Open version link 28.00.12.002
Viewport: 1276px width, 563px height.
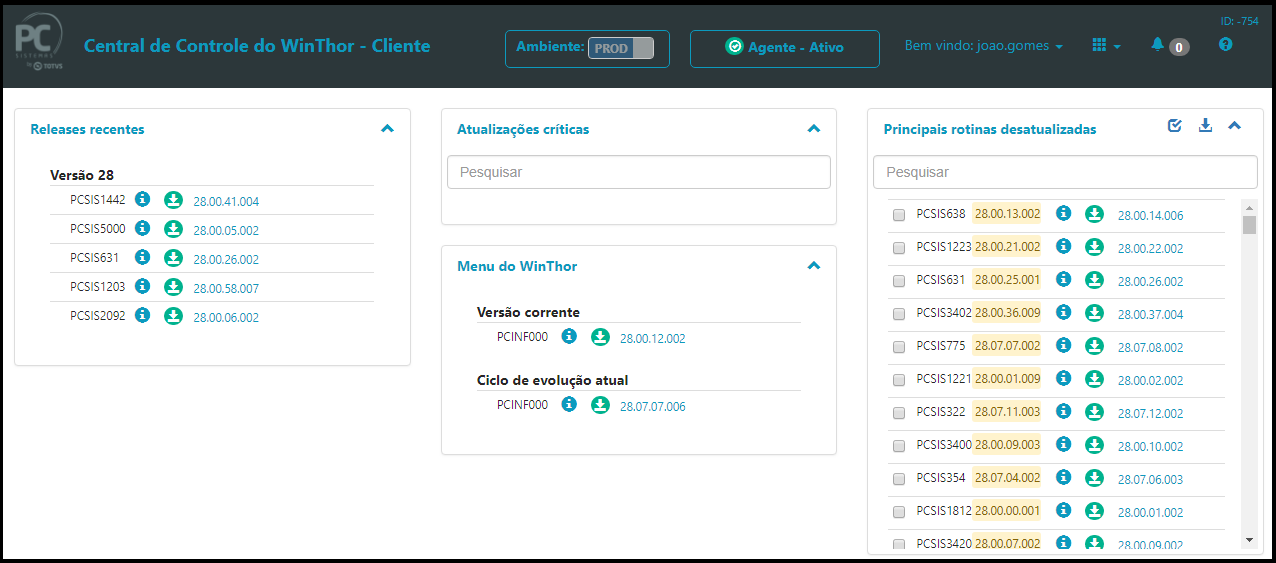(x=653, y=339)
